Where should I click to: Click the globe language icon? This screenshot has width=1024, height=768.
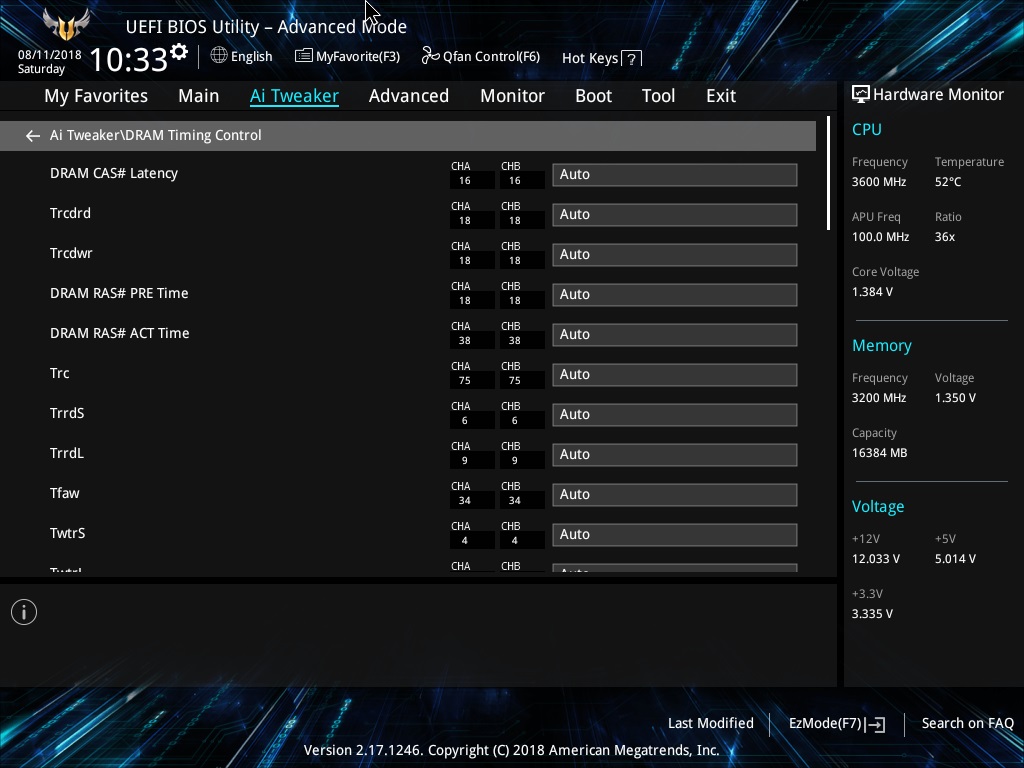coord(219,56)
